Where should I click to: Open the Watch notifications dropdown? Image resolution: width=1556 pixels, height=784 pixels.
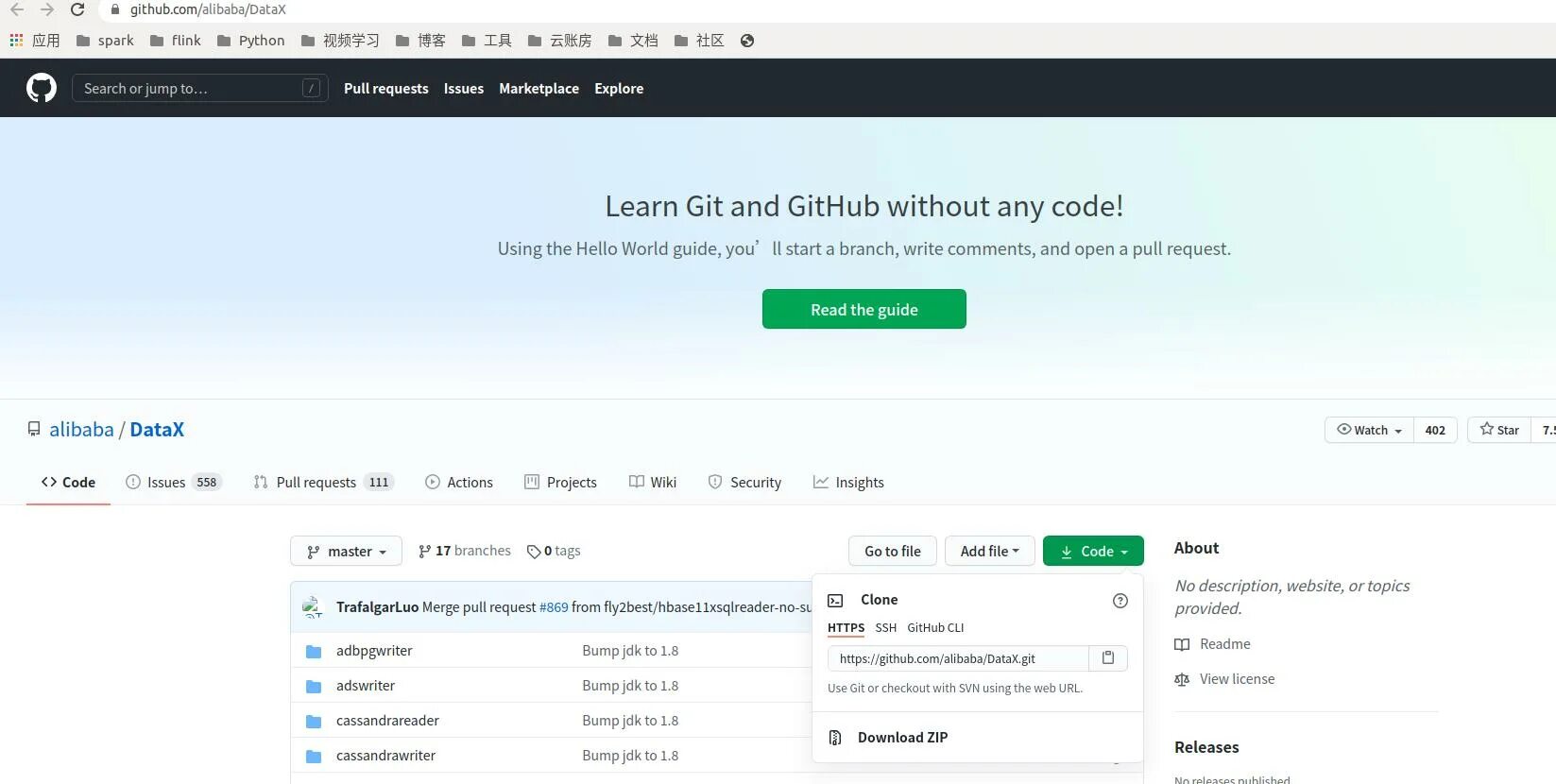1370,430
